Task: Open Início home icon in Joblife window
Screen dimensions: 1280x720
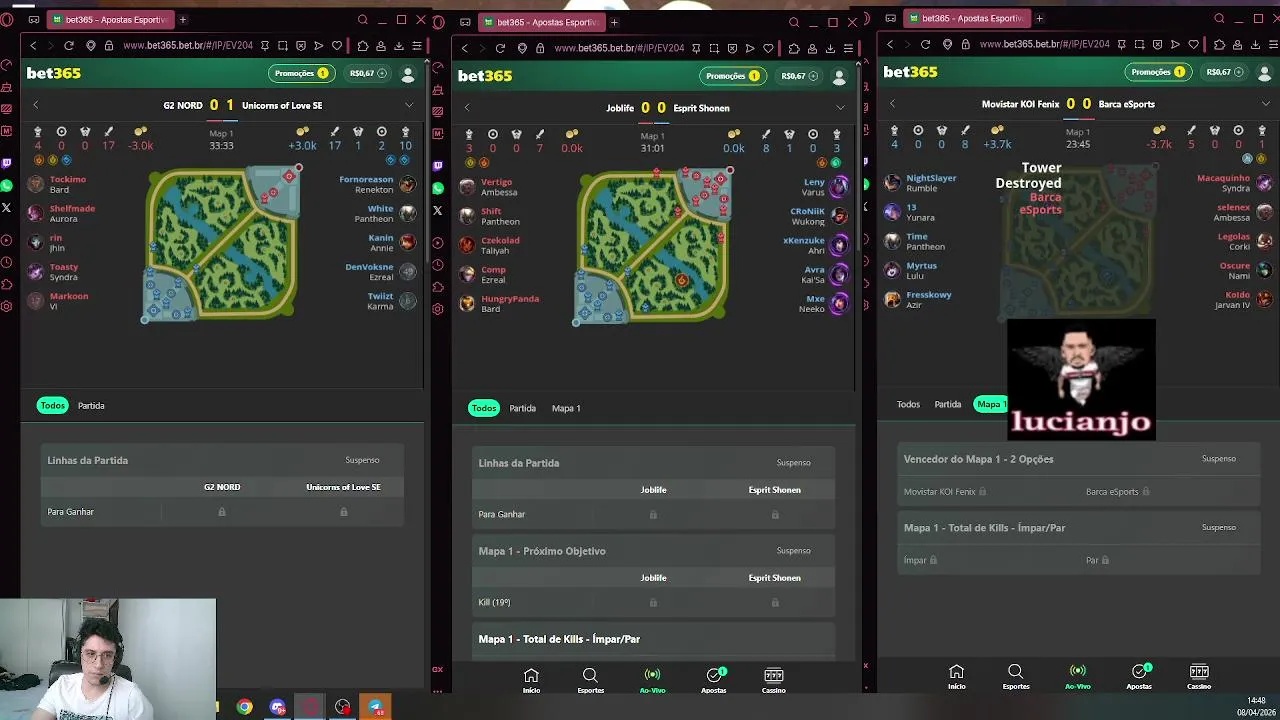Action: [531, 680]
